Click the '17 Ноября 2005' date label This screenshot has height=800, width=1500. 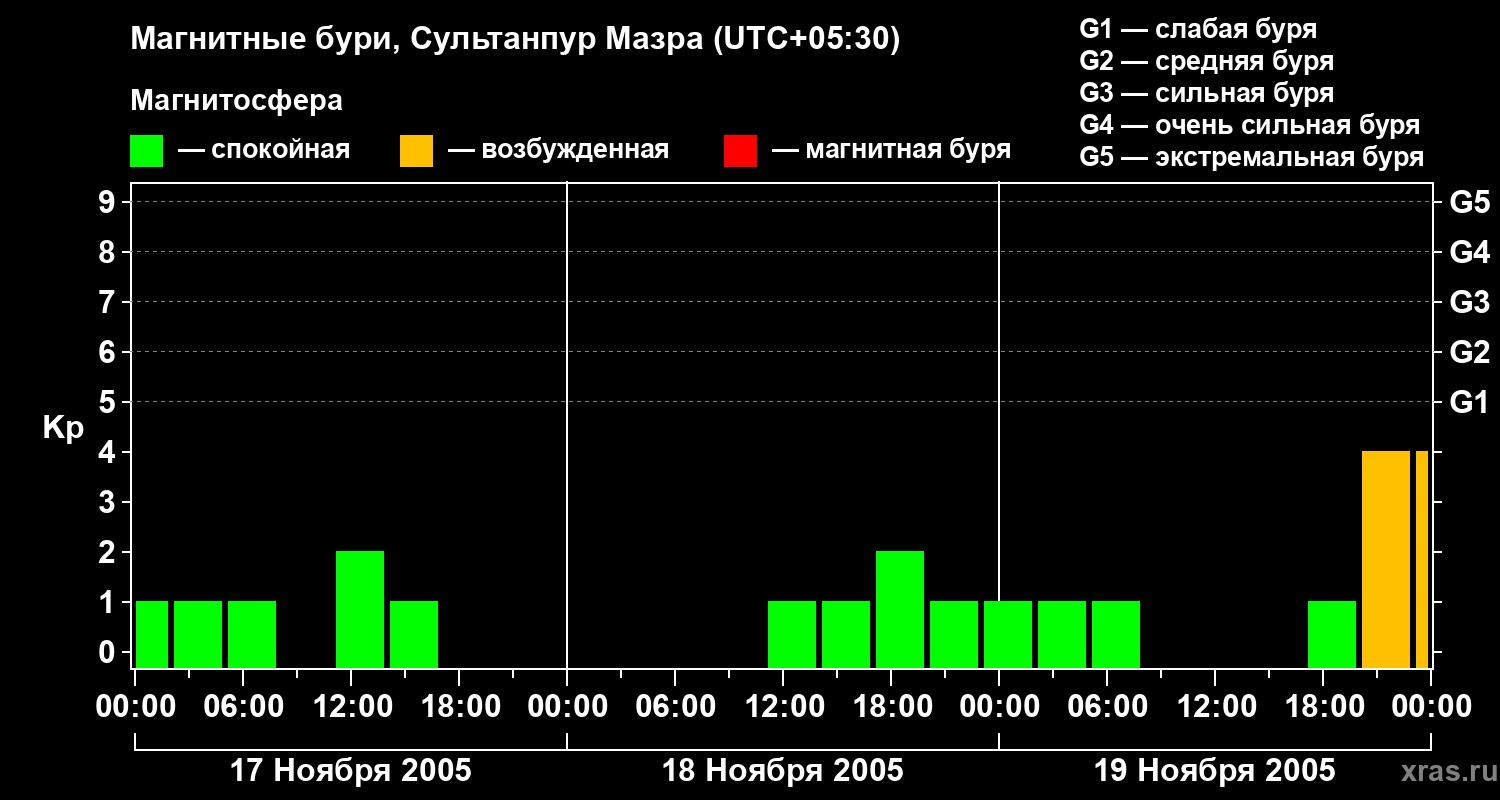point(351,770)
